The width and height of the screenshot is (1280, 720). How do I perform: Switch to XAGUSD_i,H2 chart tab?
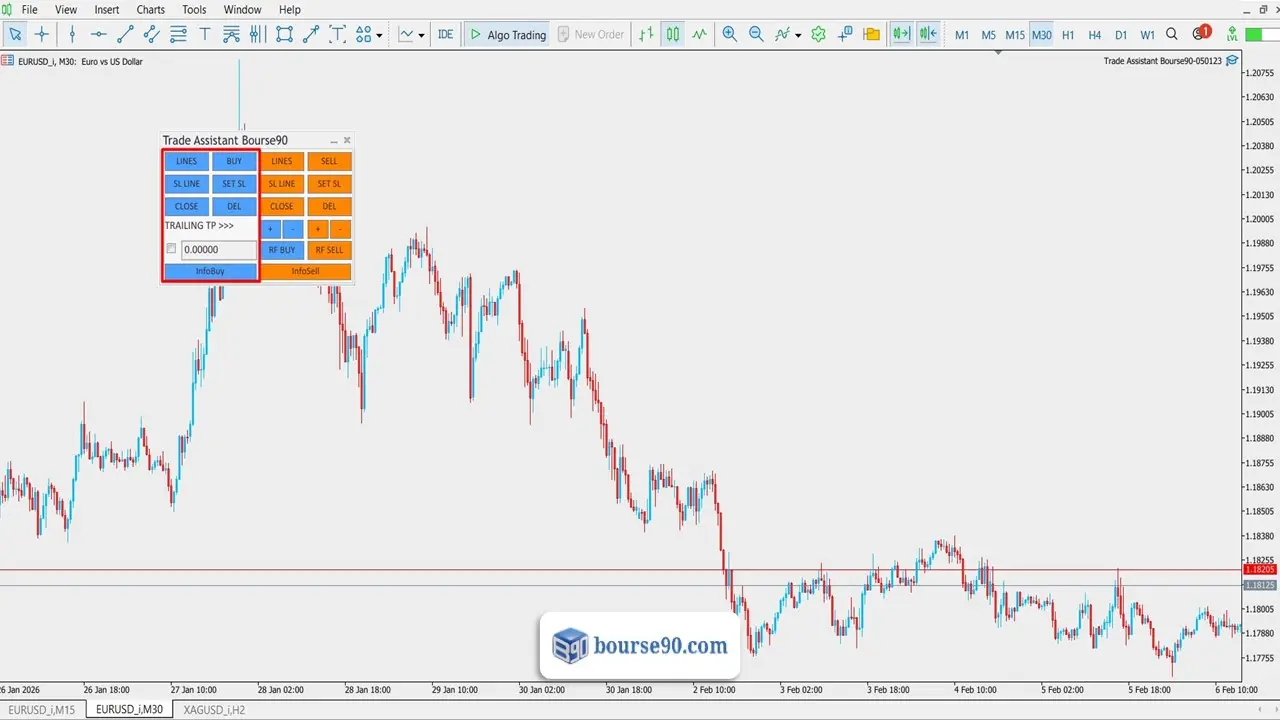click(213, 710)
